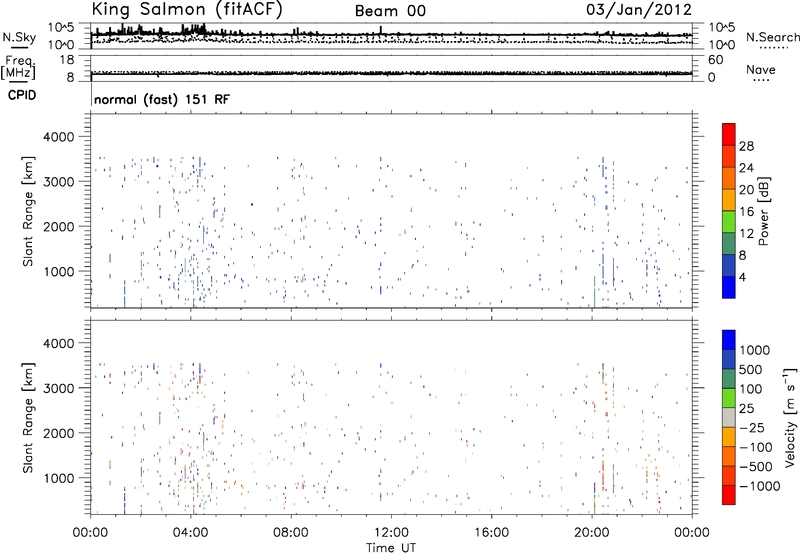Click the '20:00' time tick label
The width and height of the screenshot is (800, 554).
click(x=592, y=533)
